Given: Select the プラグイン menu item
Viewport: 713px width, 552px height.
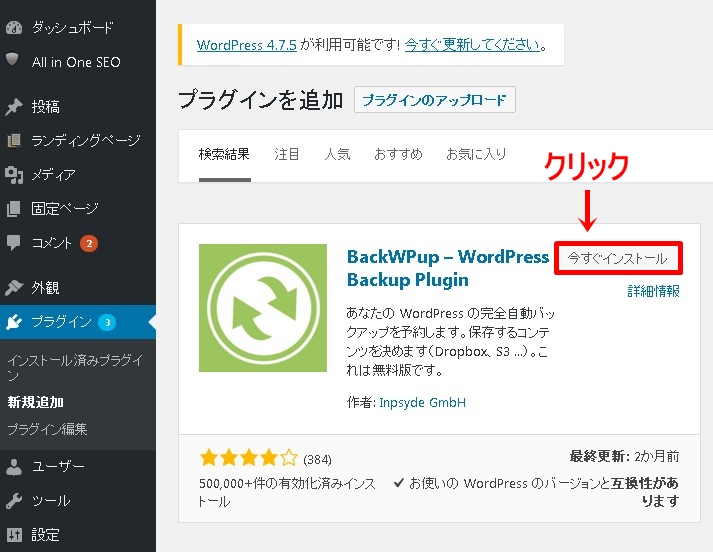Looking at the screenshot, I should pos(78,322).
